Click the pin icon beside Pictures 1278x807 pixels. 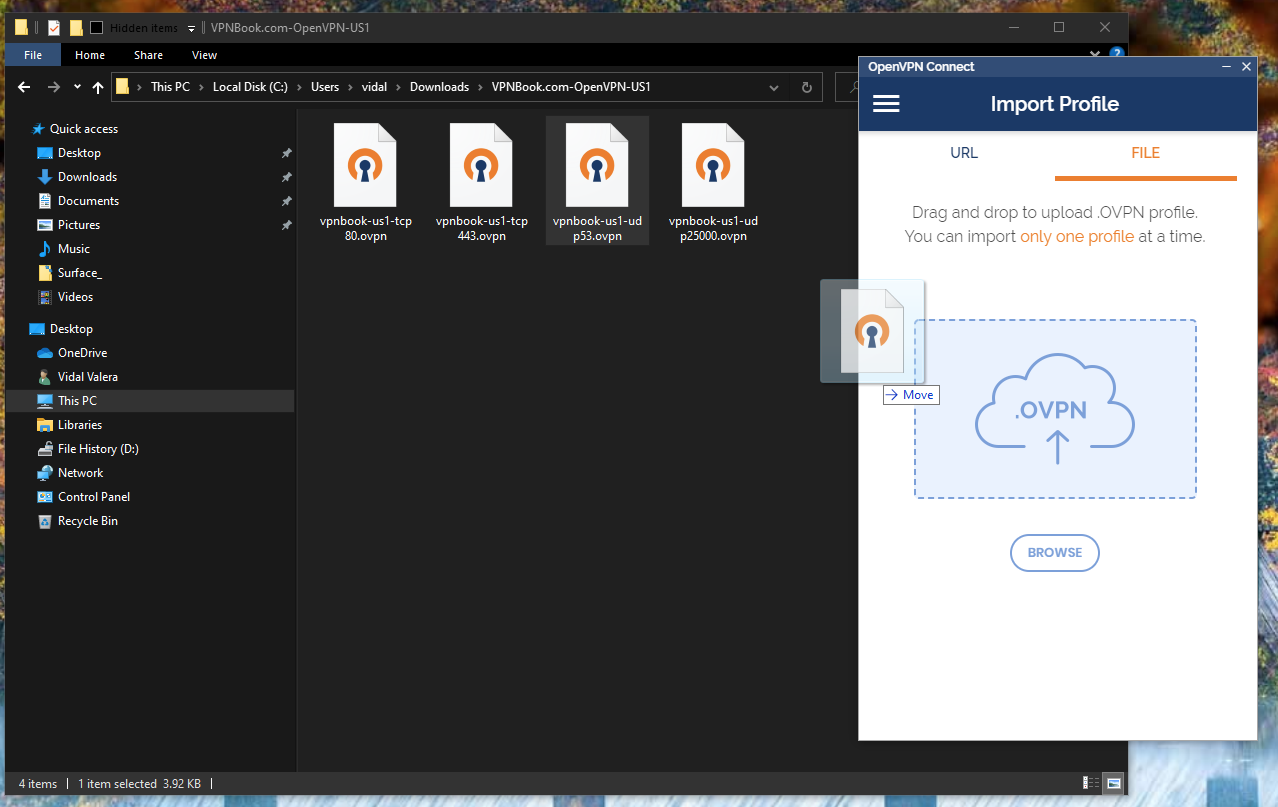(286, 225)
